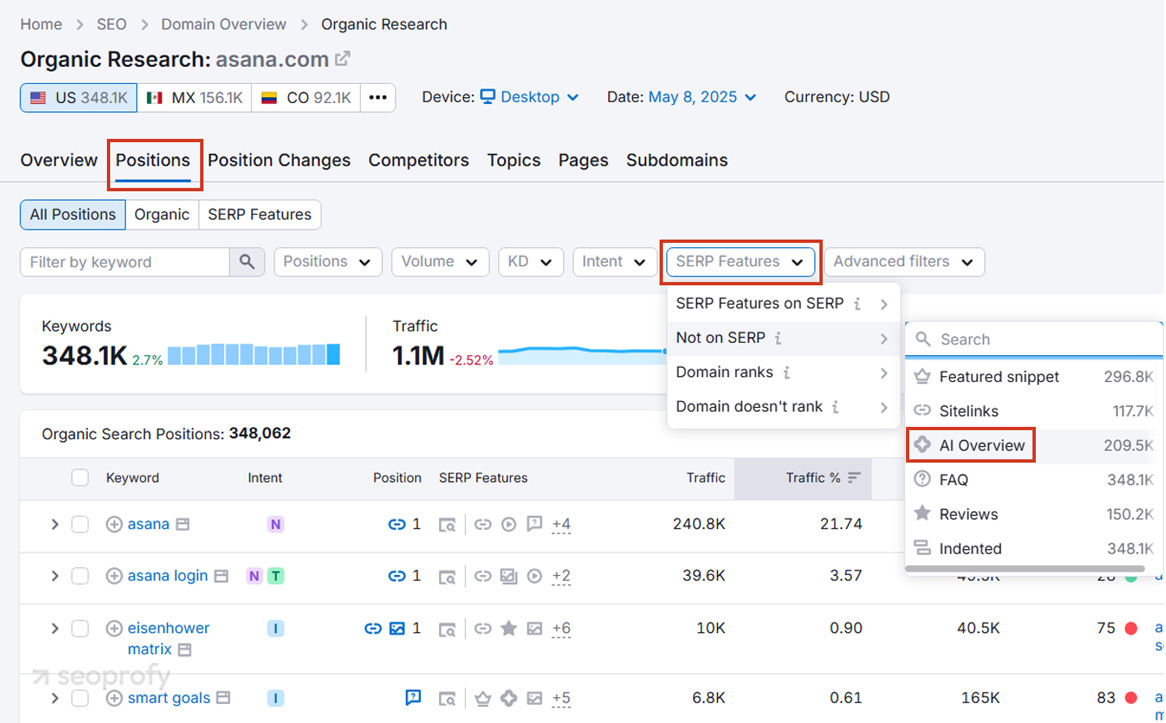Go to Domain Overview breadcrumb
This screenshot has width=1166, height=723.
[224, 24]
